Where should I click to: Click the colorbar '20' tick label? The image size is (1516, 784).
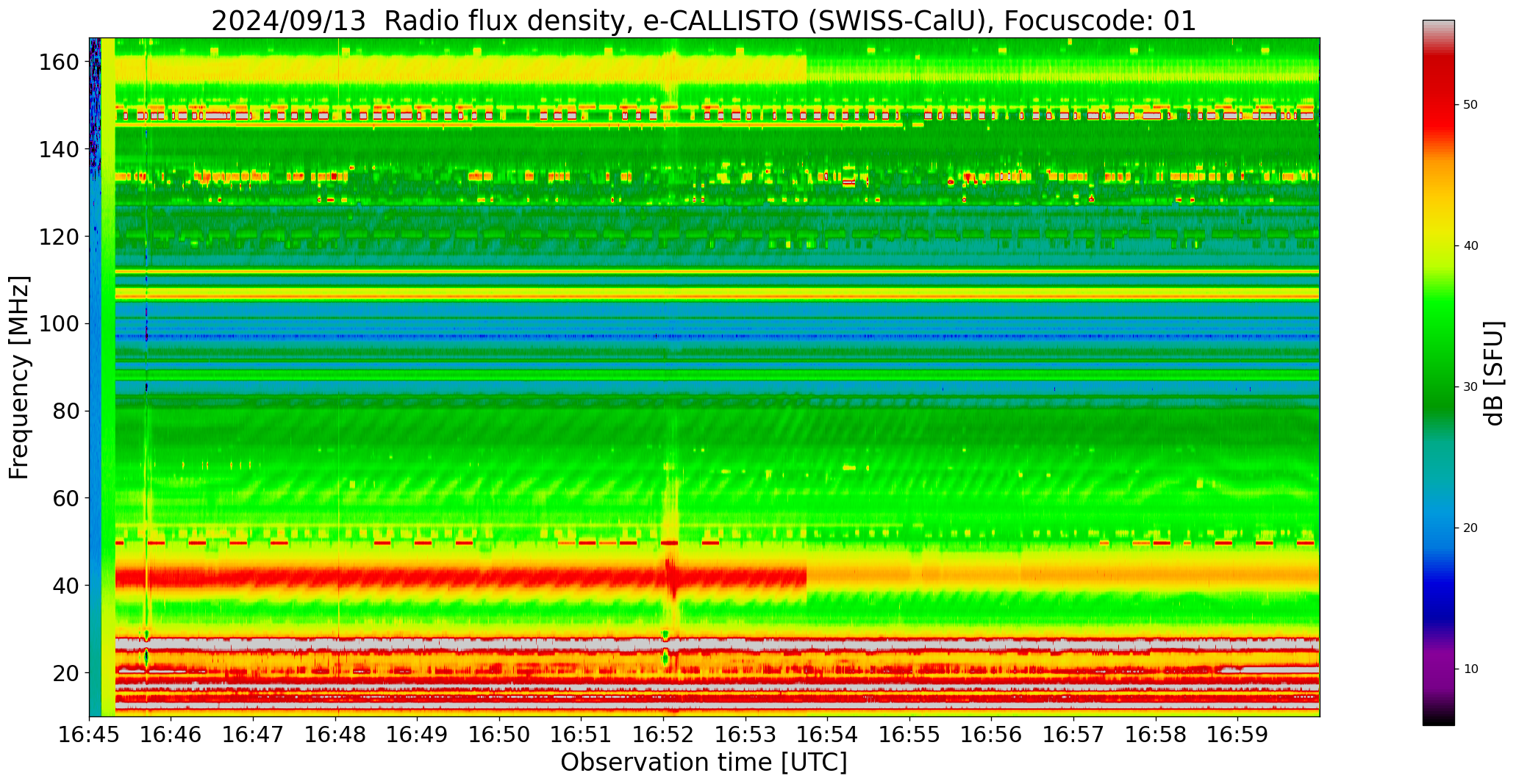[x=1470, y=528]
